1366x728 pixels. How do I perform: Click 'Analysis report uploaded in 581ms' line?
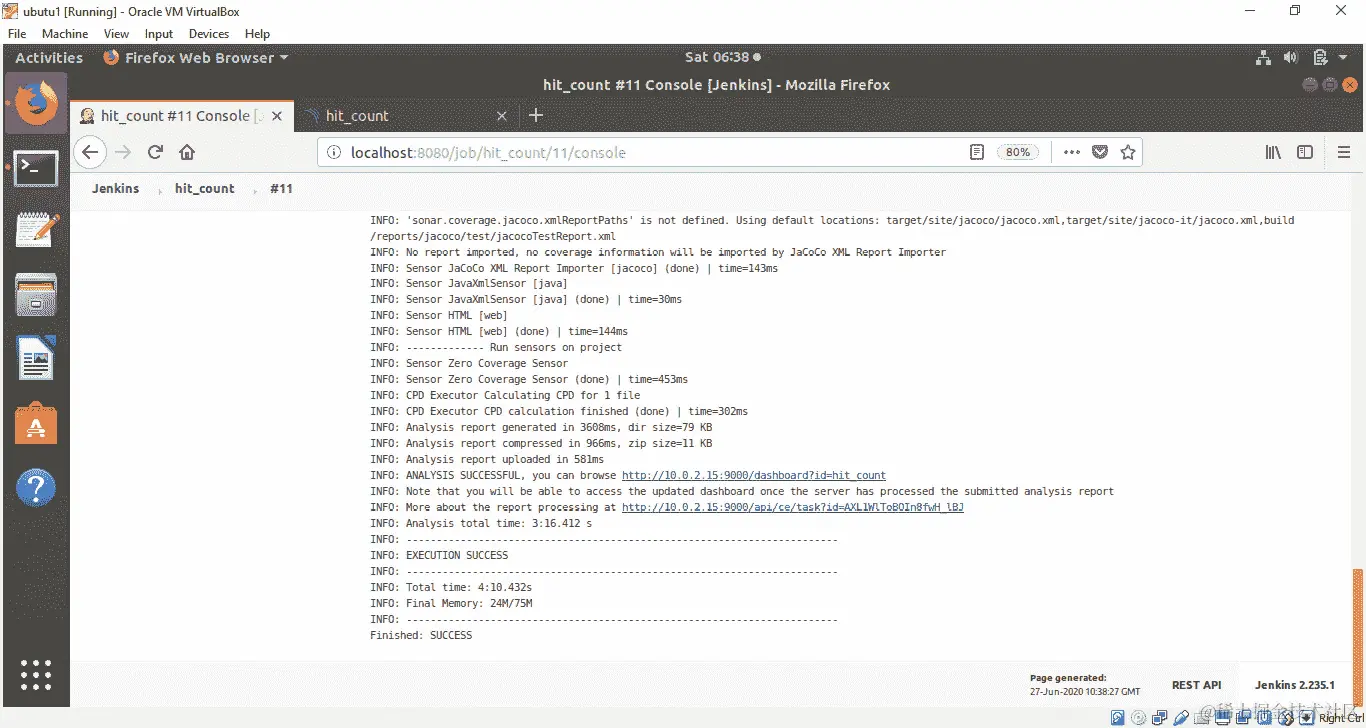[487, 459]
